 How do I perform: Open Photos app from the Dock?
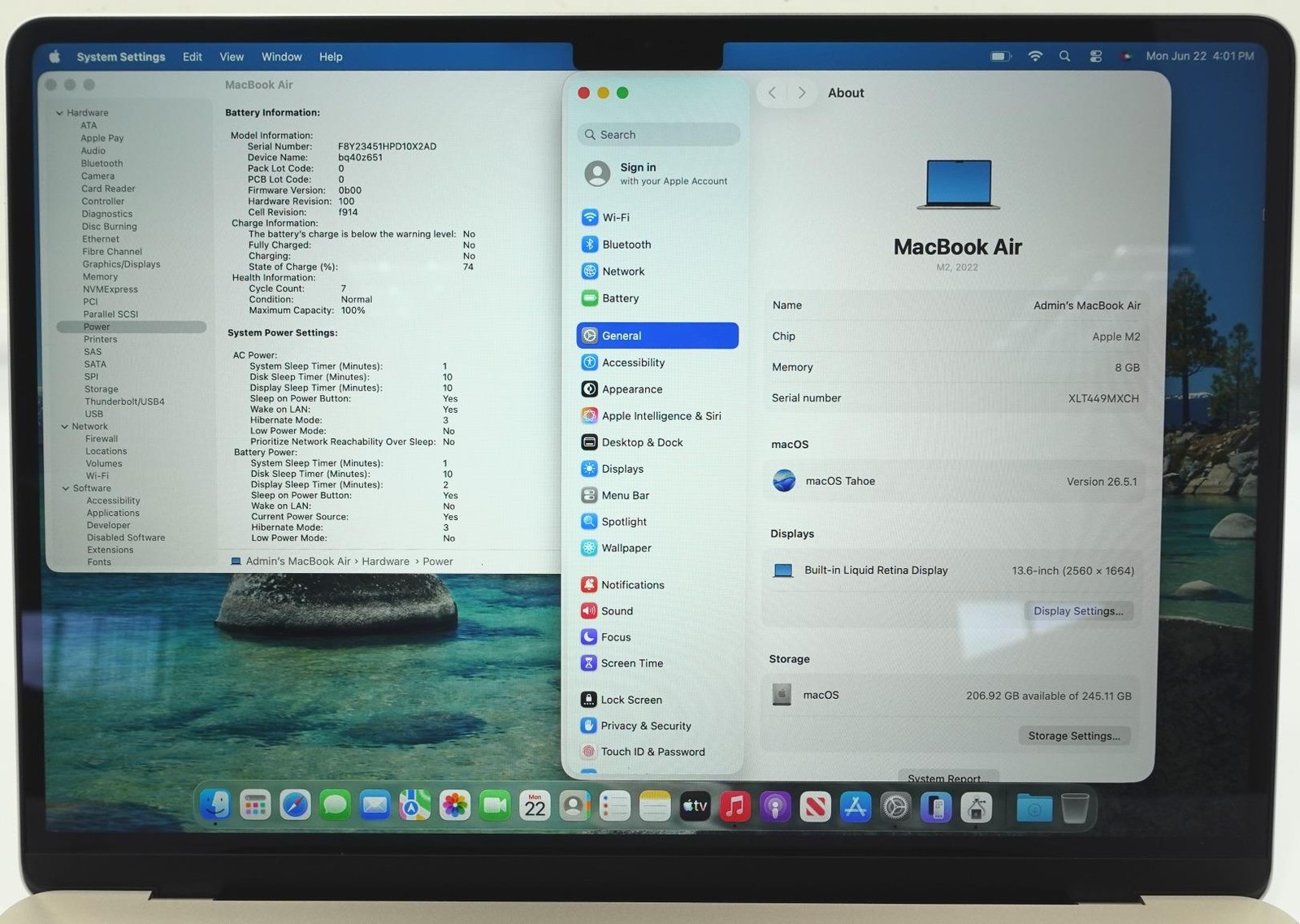pyautogui.click(x=455, y=805)
